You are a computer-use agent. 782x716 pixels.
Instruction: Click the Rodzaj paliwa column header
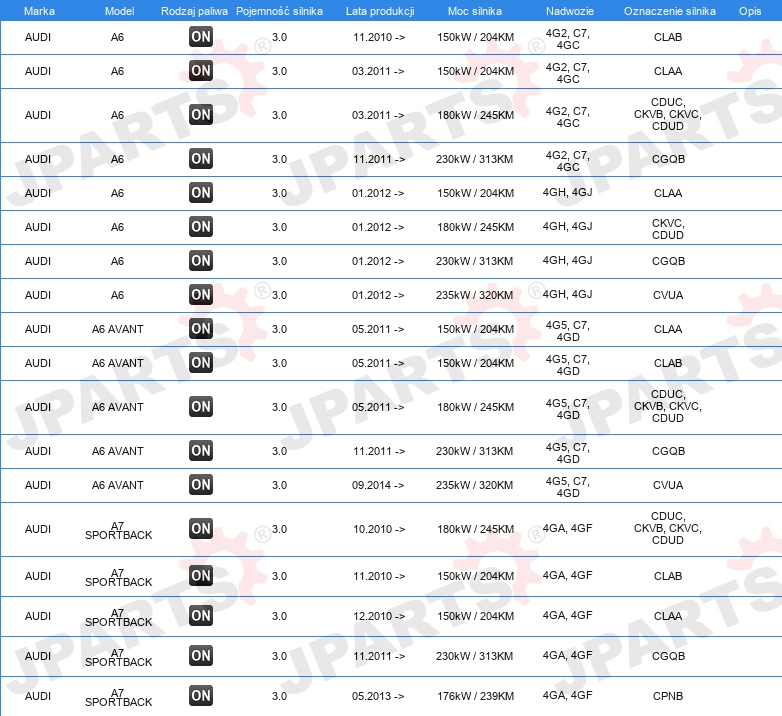point(195,11)
